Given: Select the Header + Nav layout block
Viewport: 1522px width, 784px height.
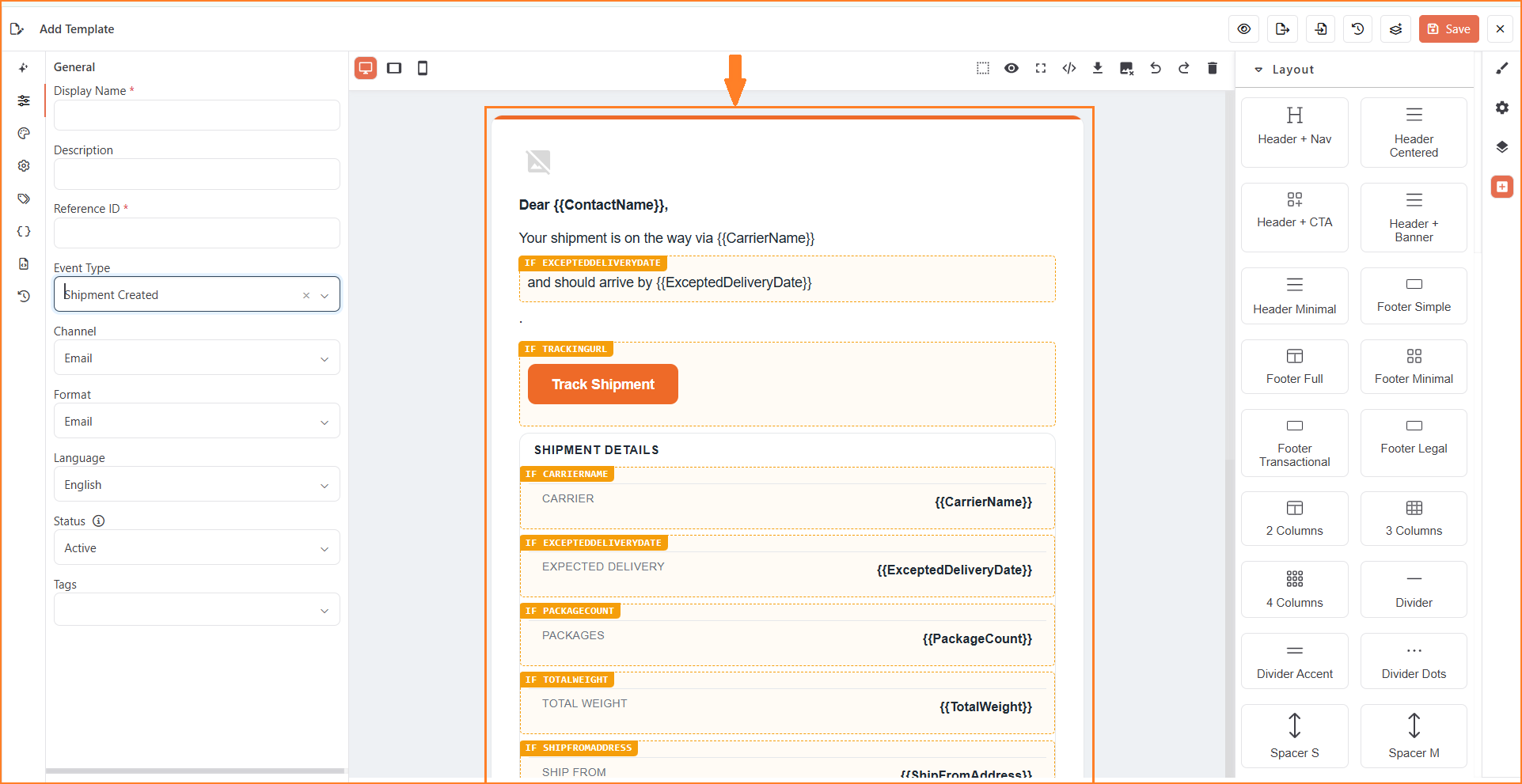Looking at the screenshot, I should [1295, 132].
